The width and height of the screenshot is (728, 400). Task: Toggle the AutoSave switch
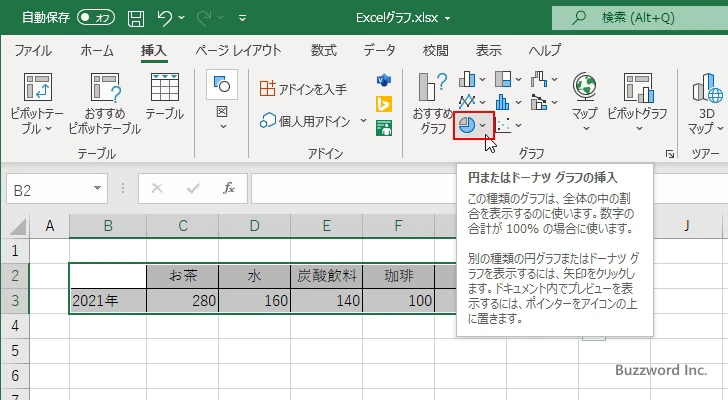[96, 18]
